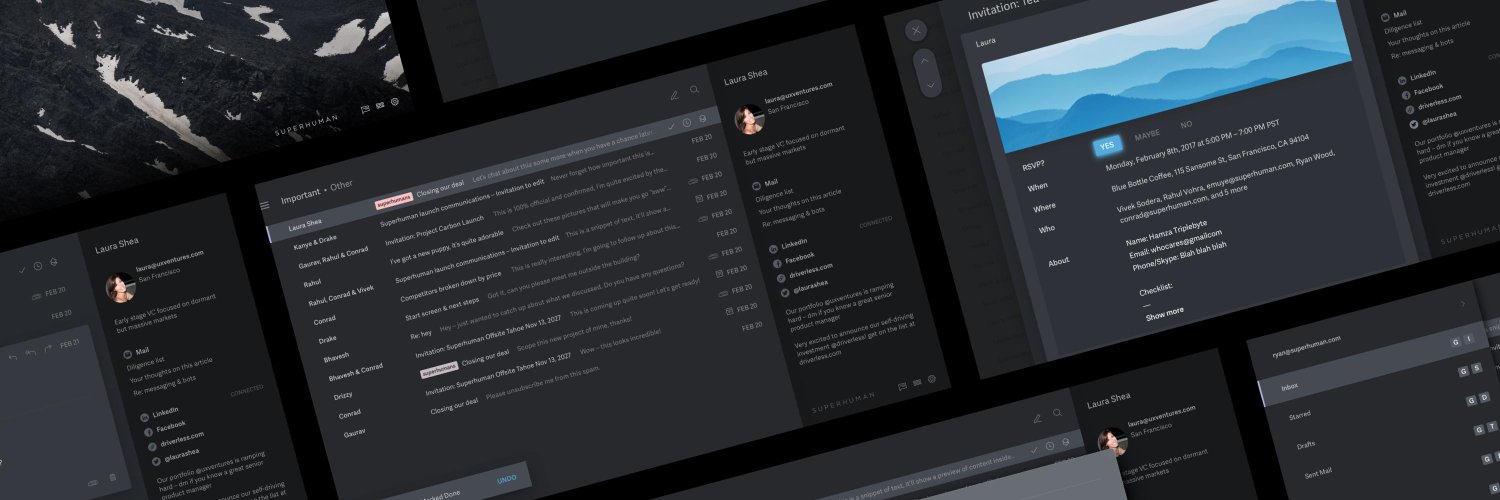The width and height of the screenshot is (1500, 500).
Task: Click the 'superhumans' label on the Laura Shea row
Action: [x=394, y=199]
